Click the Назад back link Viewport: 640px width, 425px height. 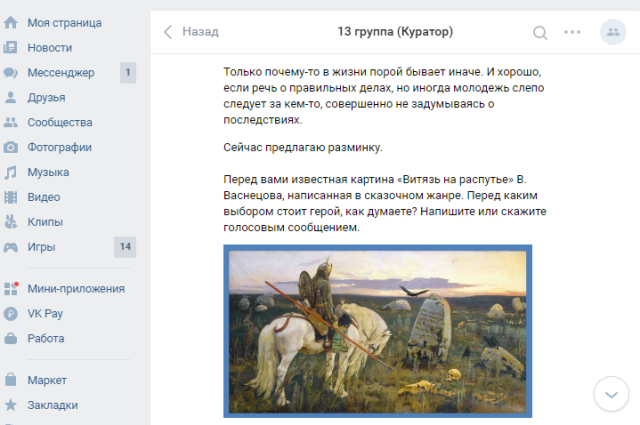click(200, 31)
